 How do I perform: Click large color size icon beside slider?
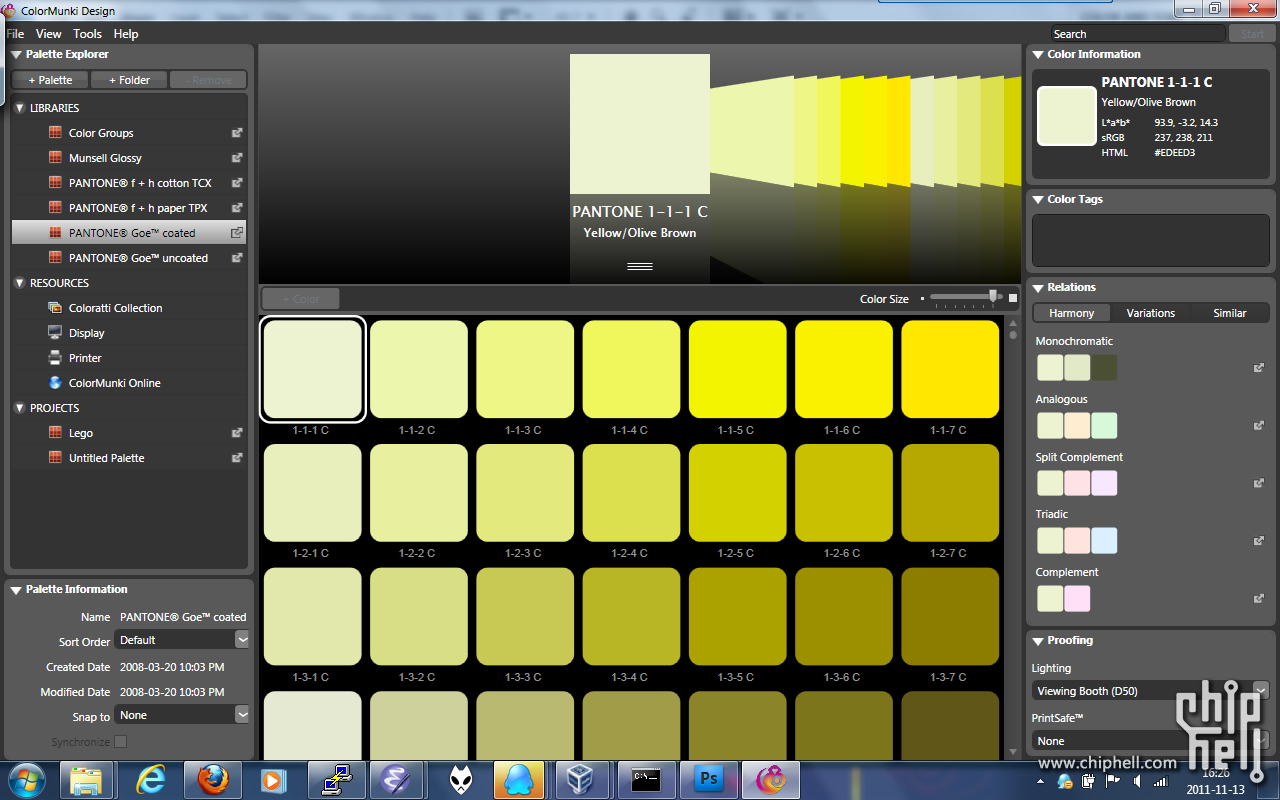point(1013,298)
